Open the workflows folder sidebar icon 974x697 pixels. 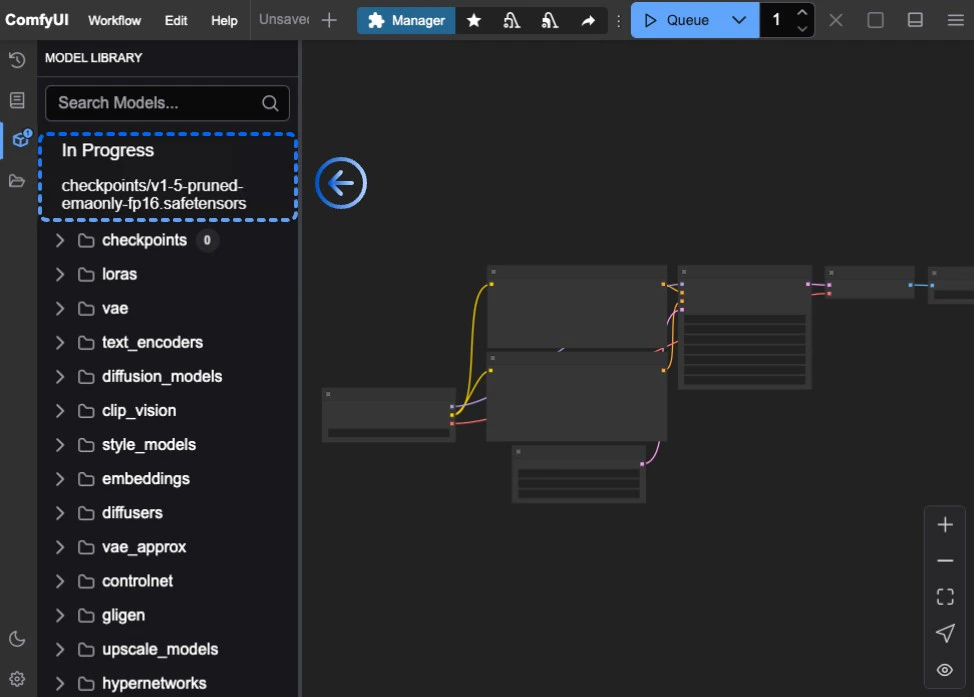(x=17, y=181)
